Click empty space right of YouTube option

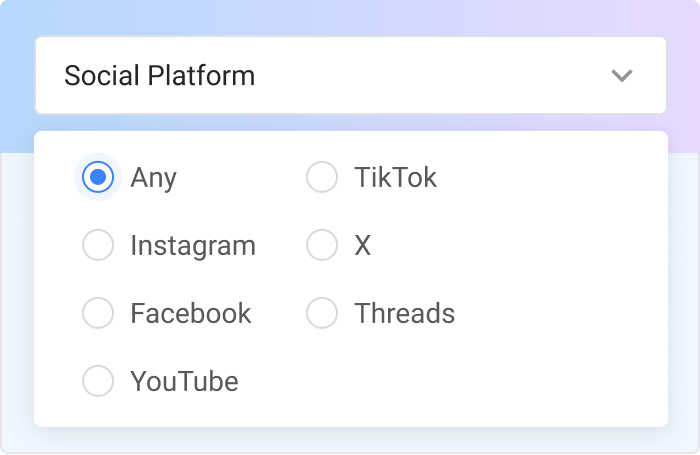click(x=450, y=381)
